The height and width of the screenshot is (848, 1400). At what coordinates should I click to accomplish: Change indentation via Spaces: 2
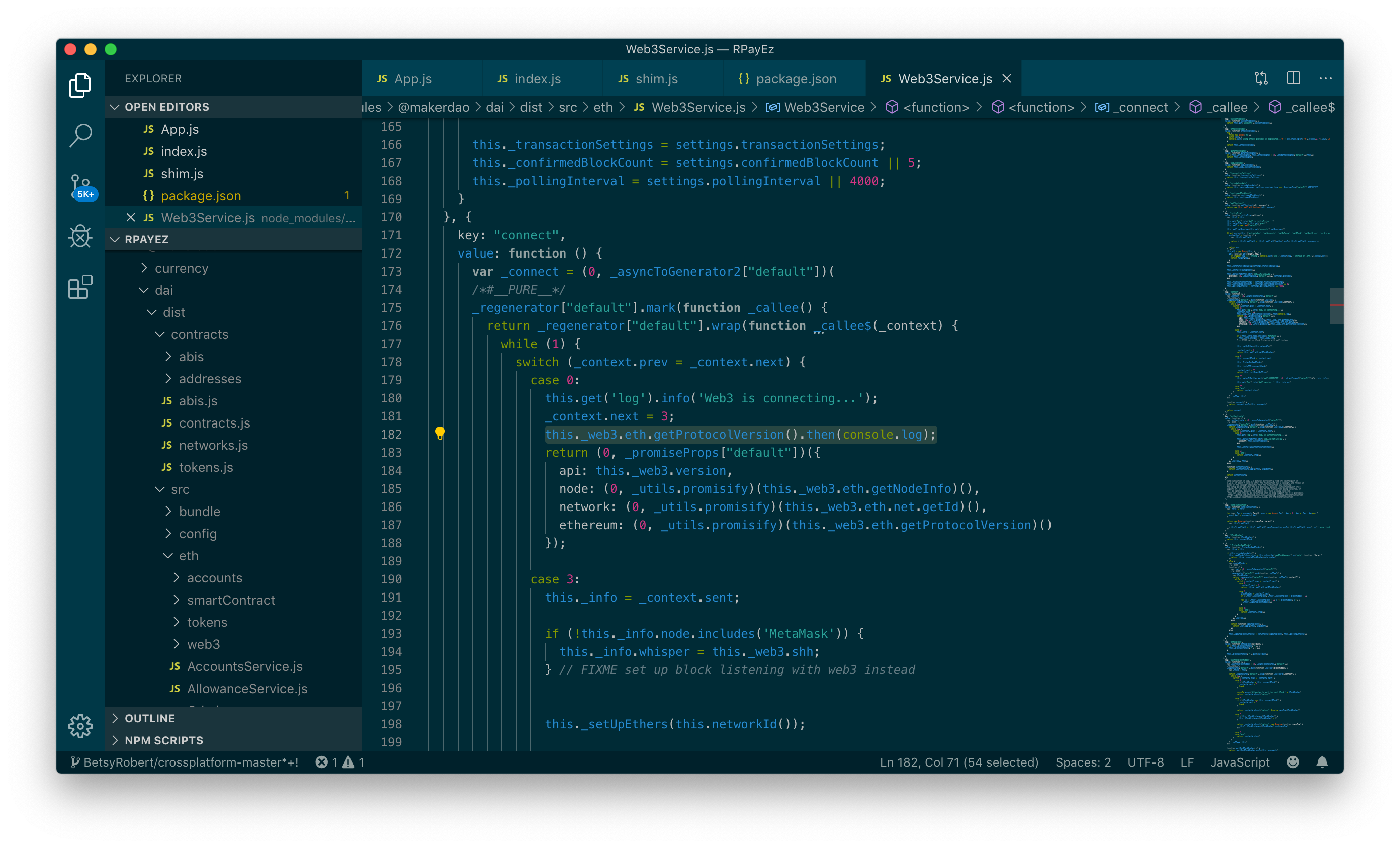coord(1083,762)
